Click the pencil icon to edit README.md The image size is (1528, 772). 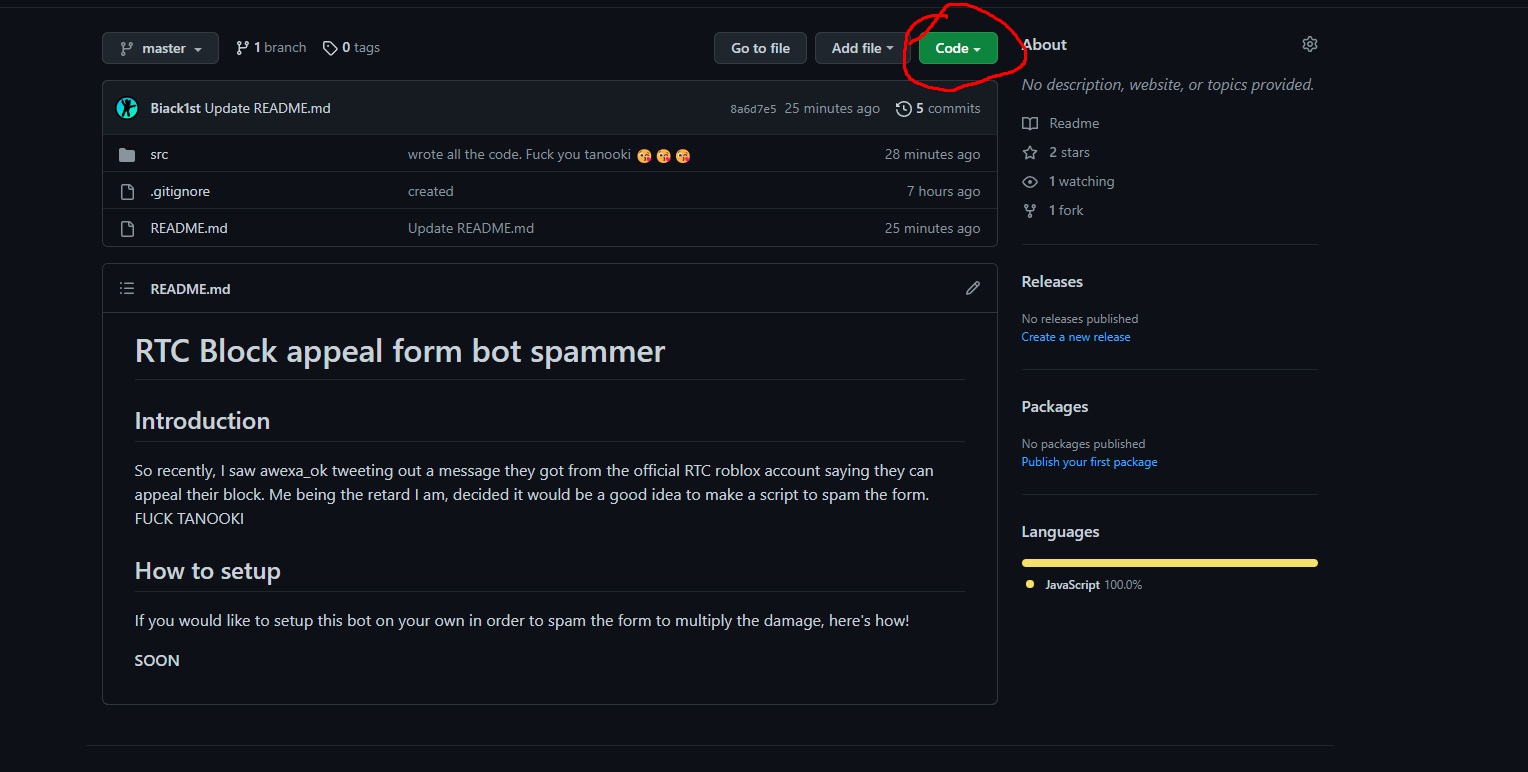point(972,288)
